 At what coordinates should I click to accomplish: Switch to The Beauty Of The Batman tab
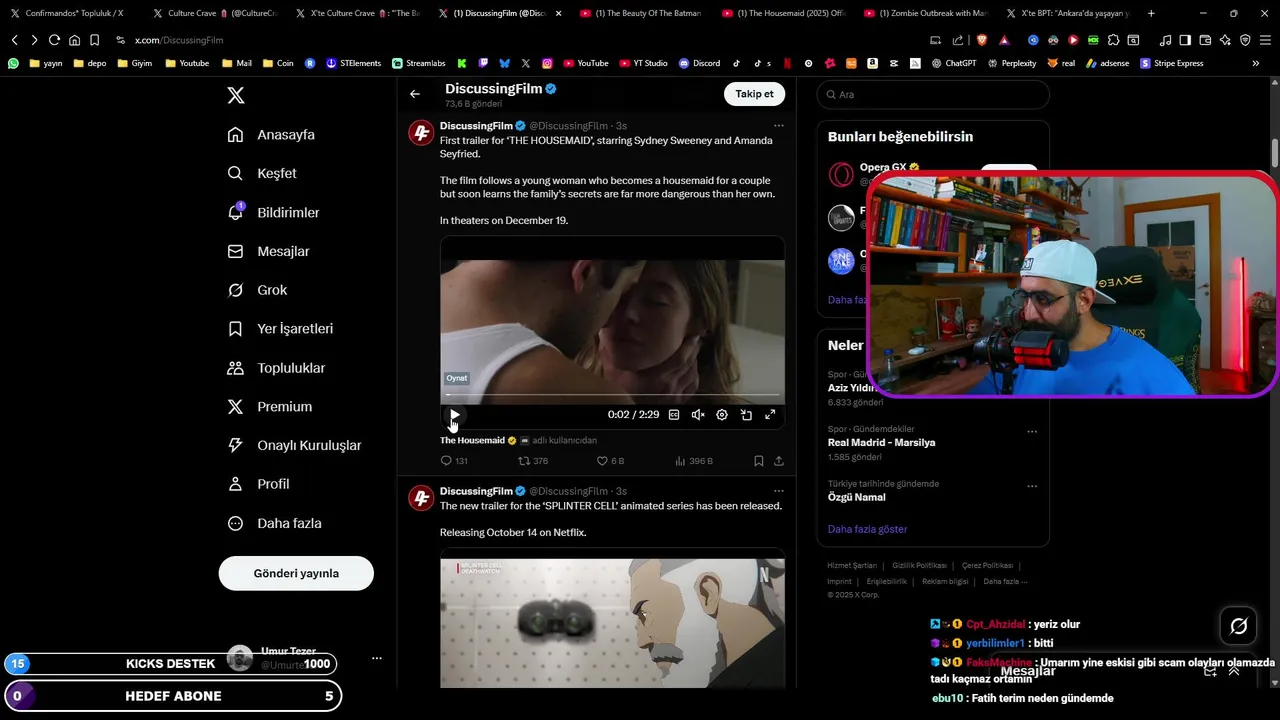point(641,13)
